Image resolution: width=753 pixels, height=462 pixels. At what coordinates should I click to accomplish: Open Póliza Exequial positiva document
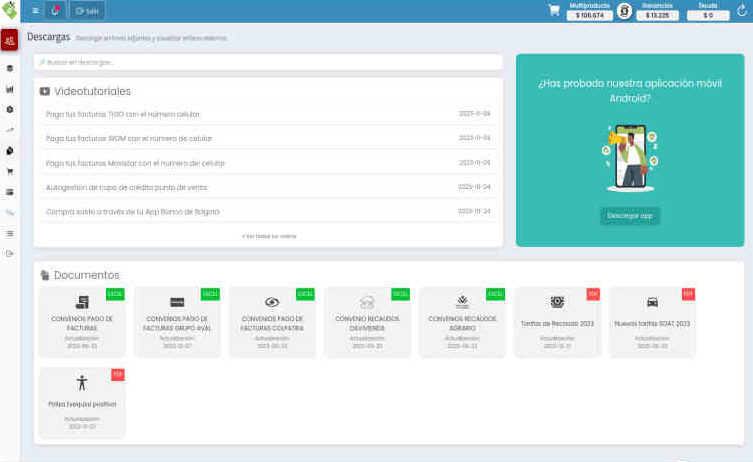pos(82,402)
